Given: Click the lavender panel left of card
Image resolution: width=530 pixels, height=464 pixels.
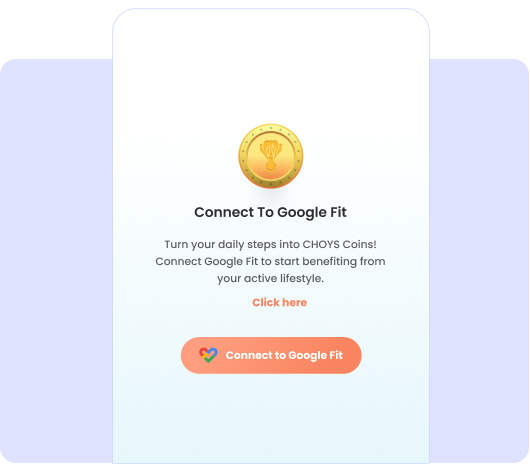Looking at the screenshot, I should [x=56, y=261].
